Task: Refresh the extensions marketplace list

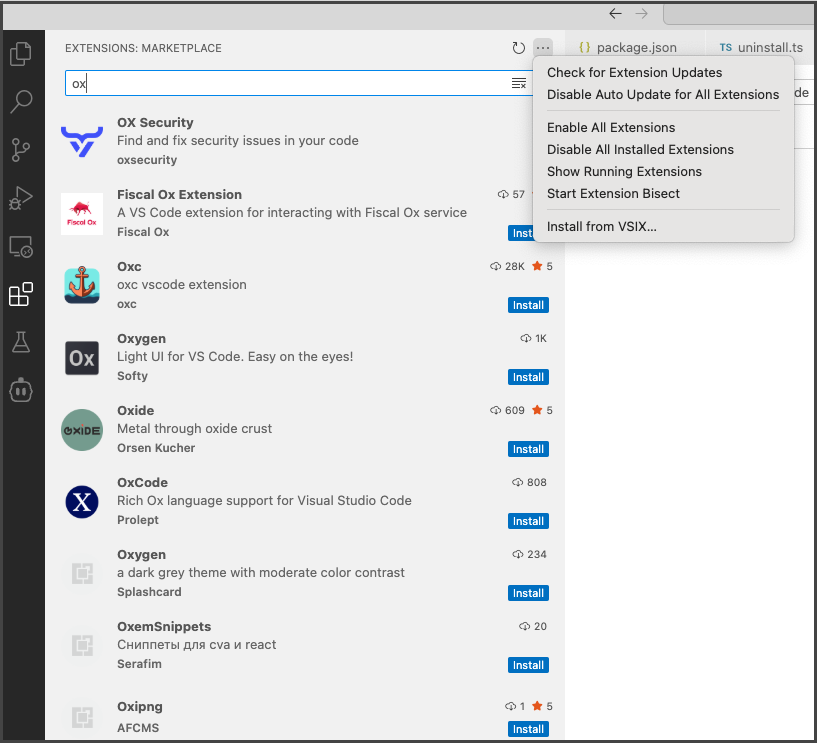Action: click(x=518, y=48)
